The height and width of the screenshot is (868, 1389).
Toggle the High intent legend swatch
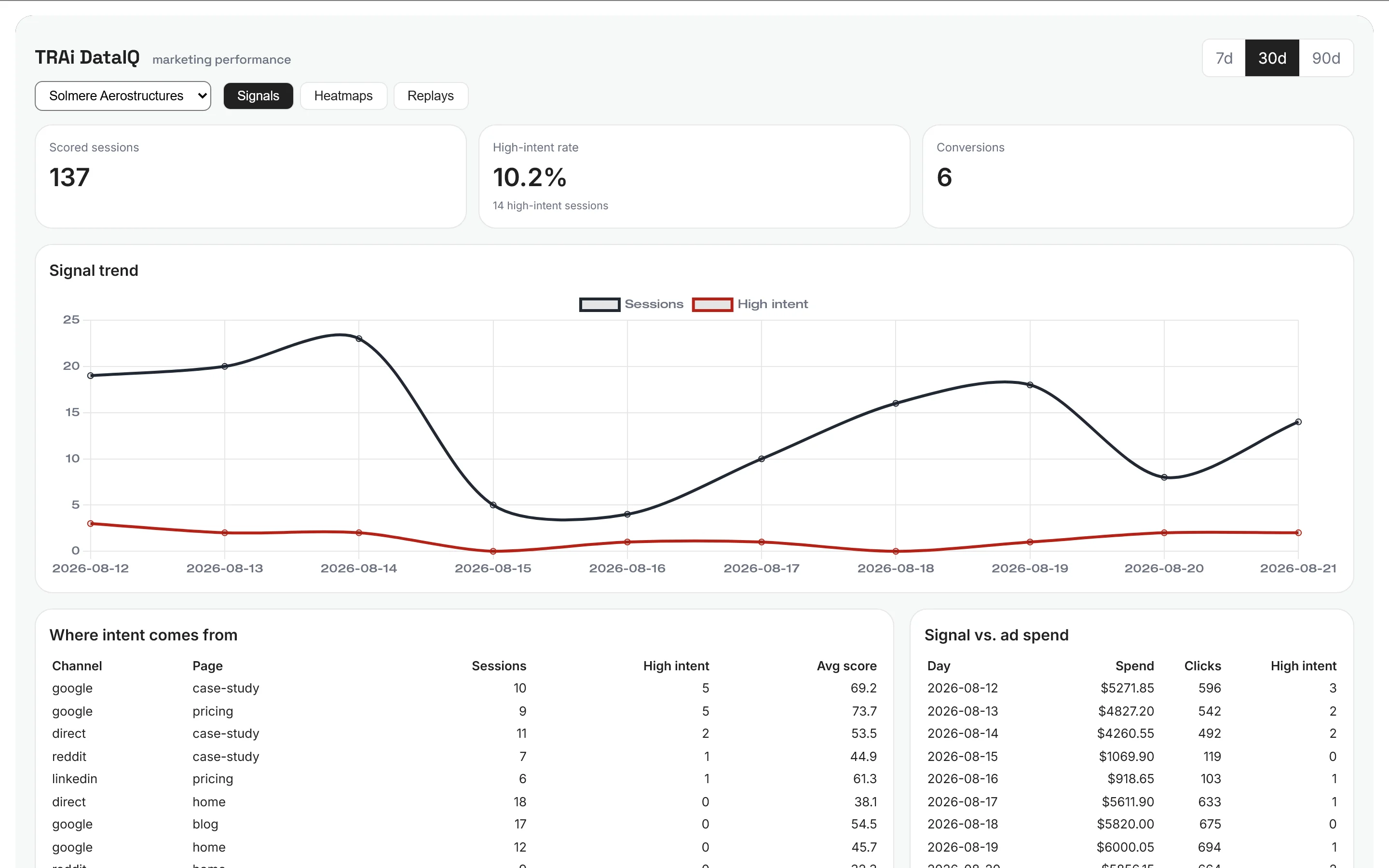[712, 304]
